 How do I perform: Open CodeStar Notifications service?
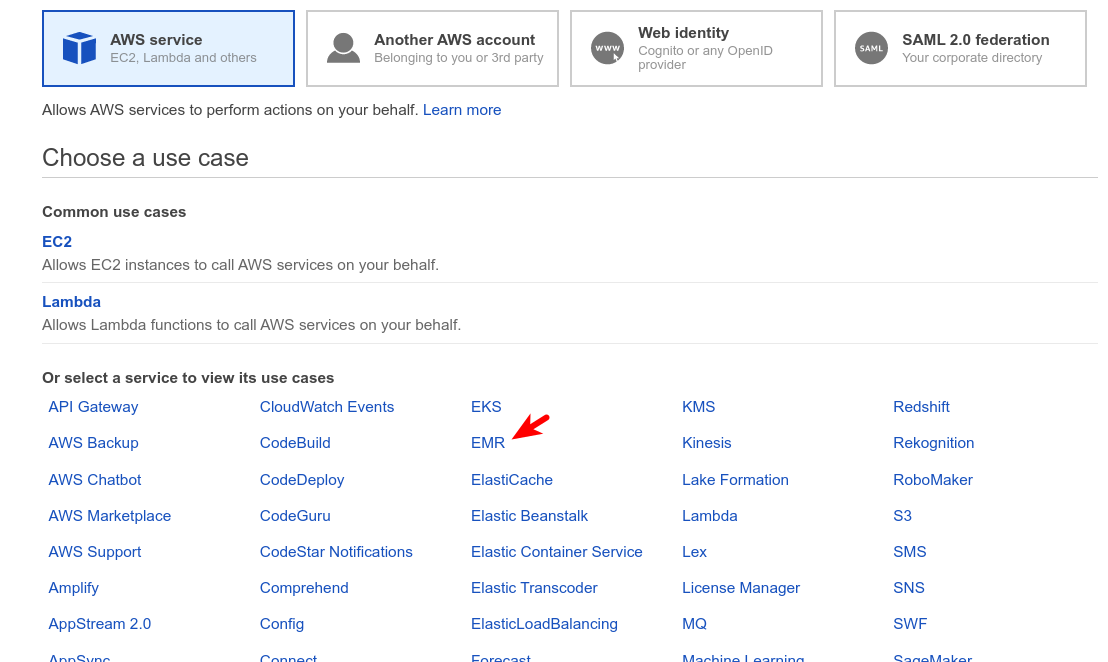click(x=336, y=552)
